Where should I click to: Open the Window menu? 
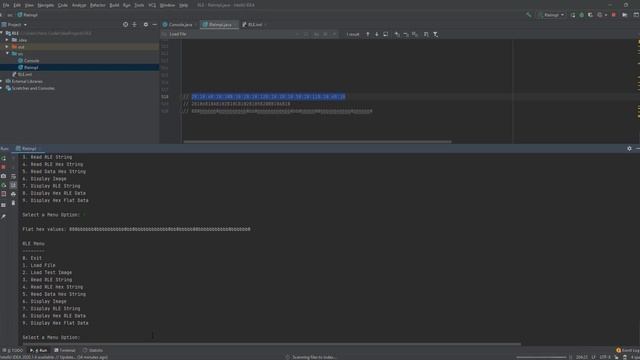[167, 5]
